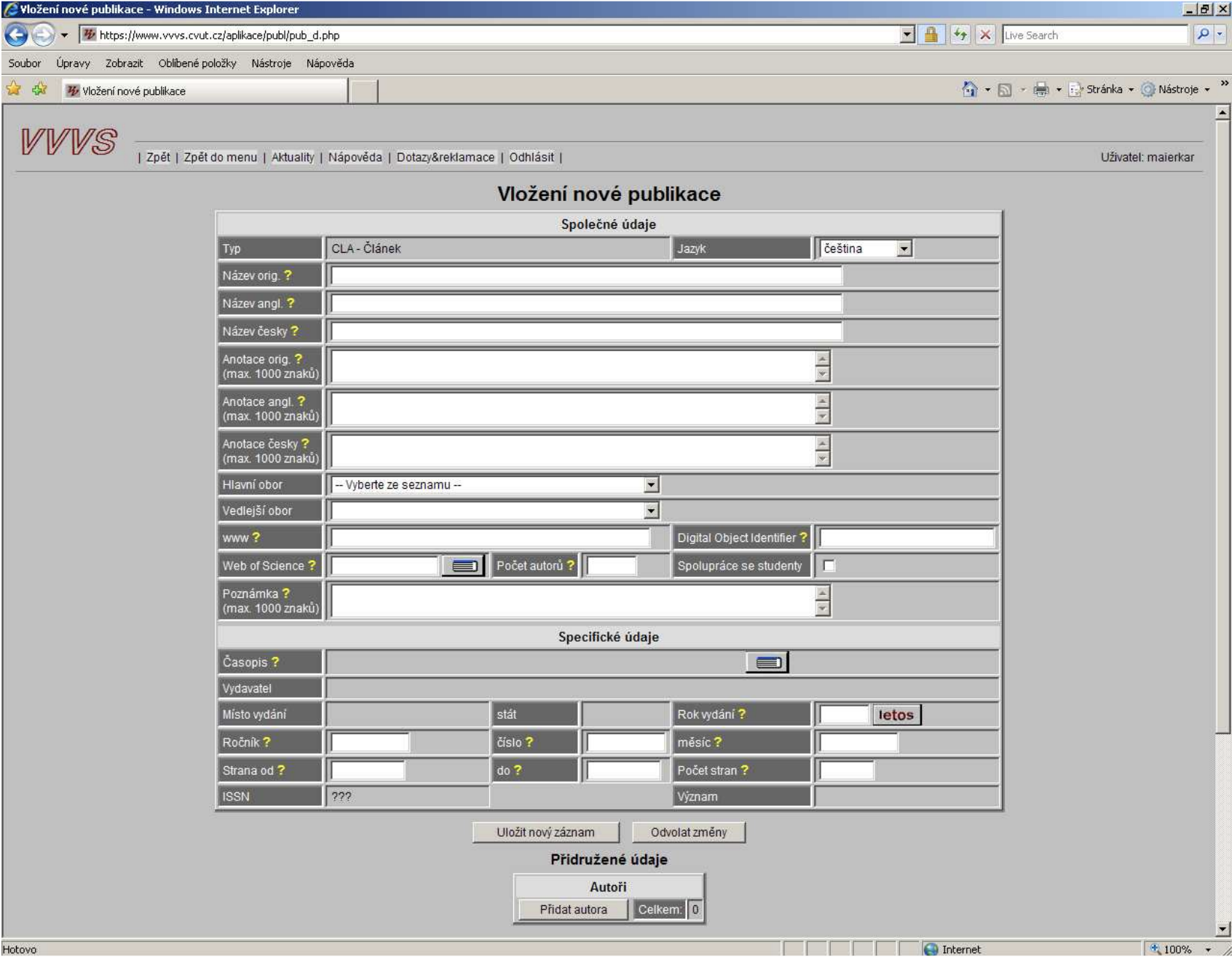1232x957 pixels.
Task: Click the help question mark next to Název orig.
Action: point(288,275)
